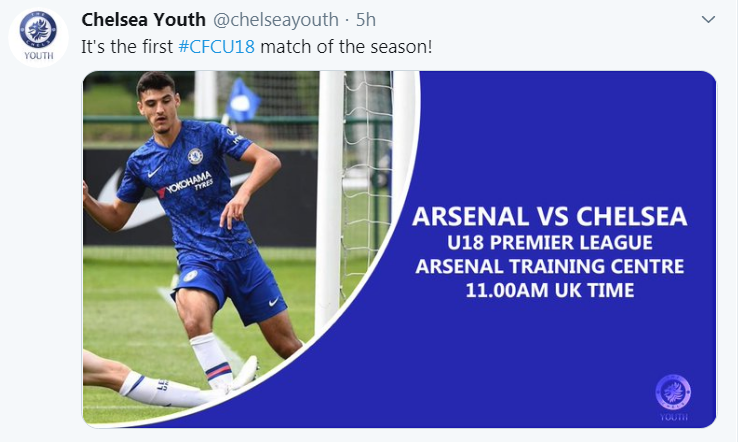Open the Chelsea Youth profile avatar
Viewport: 739px width, 442px height.
38,37
